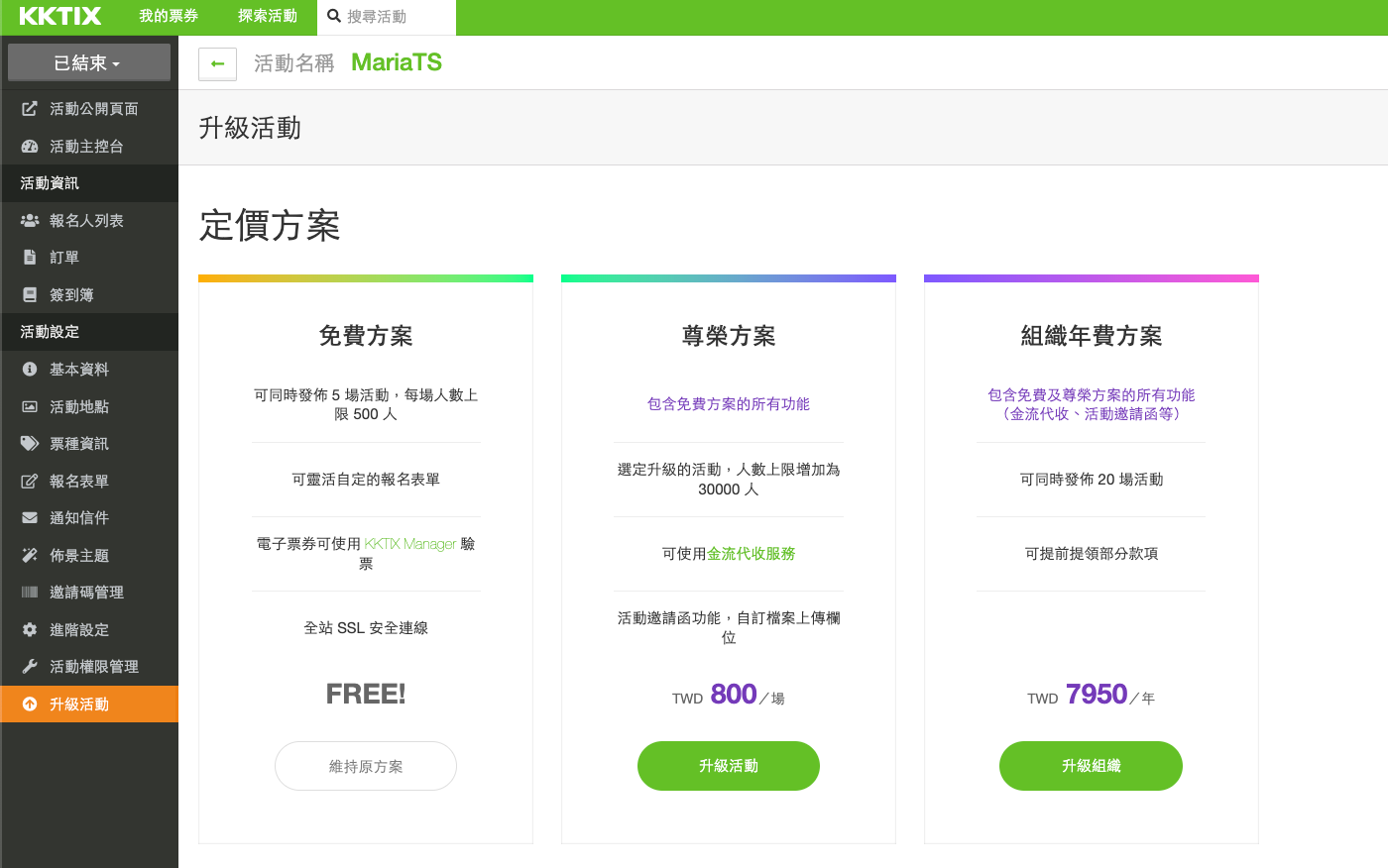Image resolution: width=1388 pixels, height=868 pixels.
Task: Open 活動公開頁面 external link icon
Action: [30, 109]
